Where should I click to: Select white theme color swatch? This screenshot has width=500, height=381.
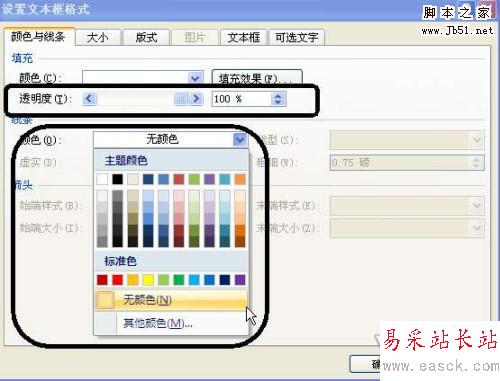[102, 179]
